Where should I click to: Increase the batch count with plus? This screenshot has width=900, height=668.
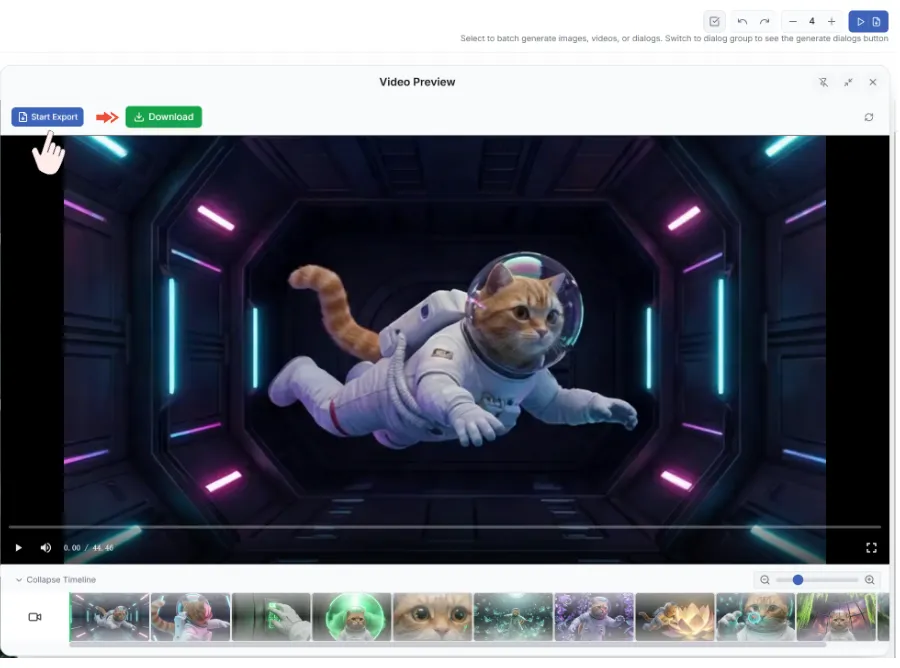click(831, 21)
